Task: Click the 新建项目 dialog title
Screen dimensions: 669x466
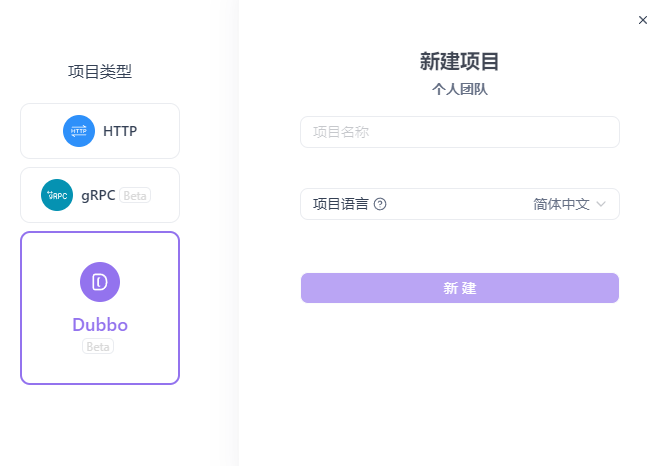Action: 460,61
